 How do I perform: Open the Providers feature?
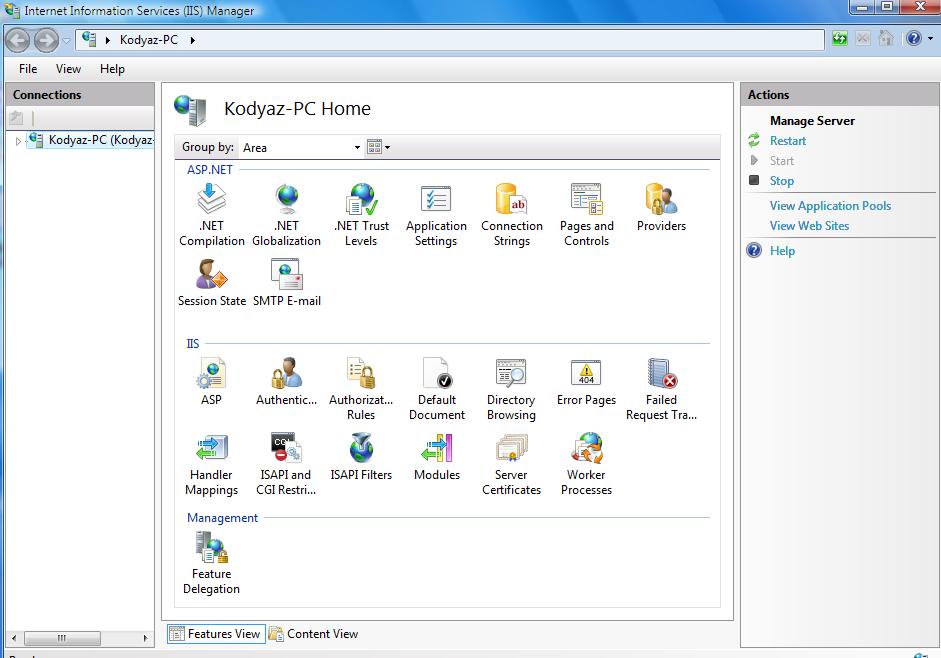click(x=661, y=208)
